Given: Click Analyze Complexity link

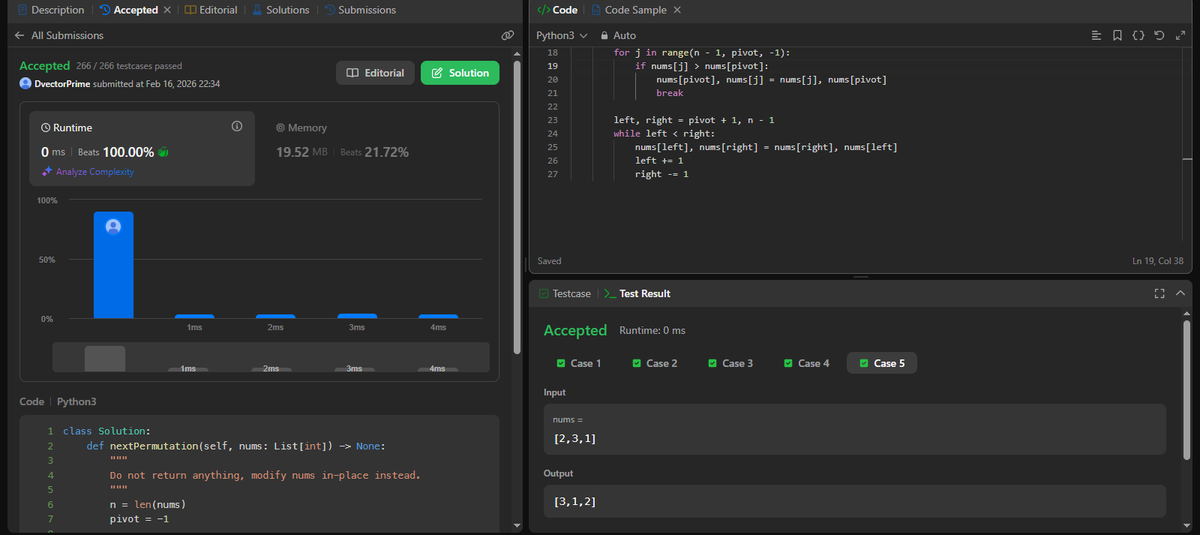Looking at the screenshot, I should pyautogui.click(x=88, y=172).
